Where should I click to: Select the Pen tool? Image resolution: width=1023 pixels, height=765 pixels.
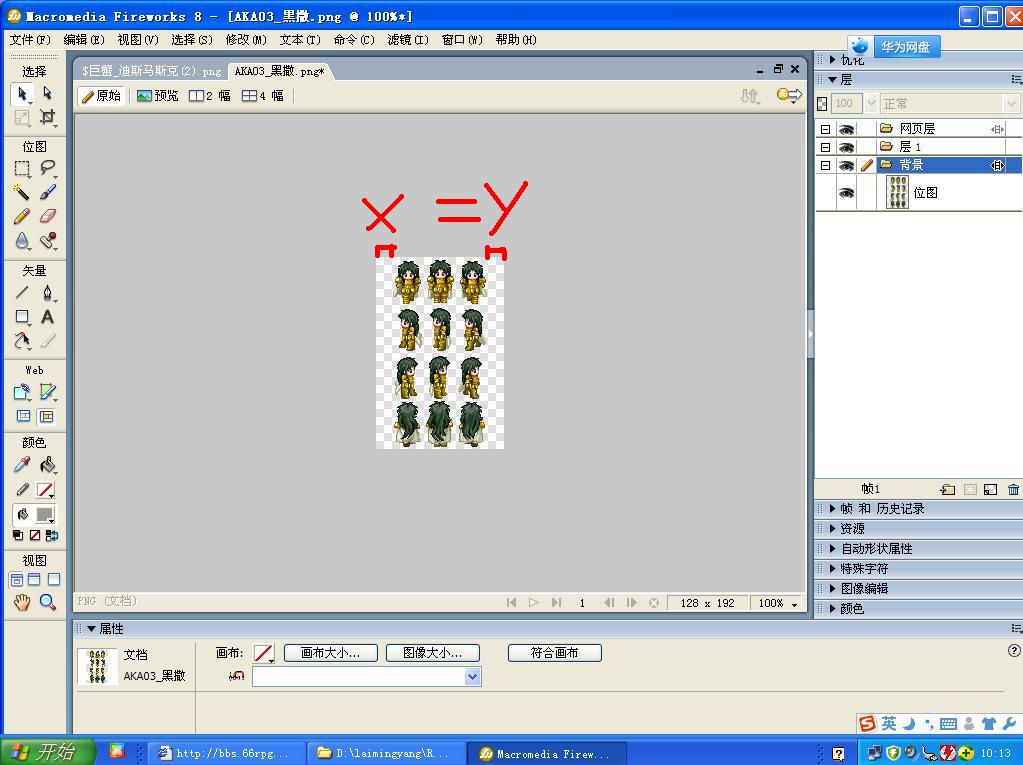(47, 292)
